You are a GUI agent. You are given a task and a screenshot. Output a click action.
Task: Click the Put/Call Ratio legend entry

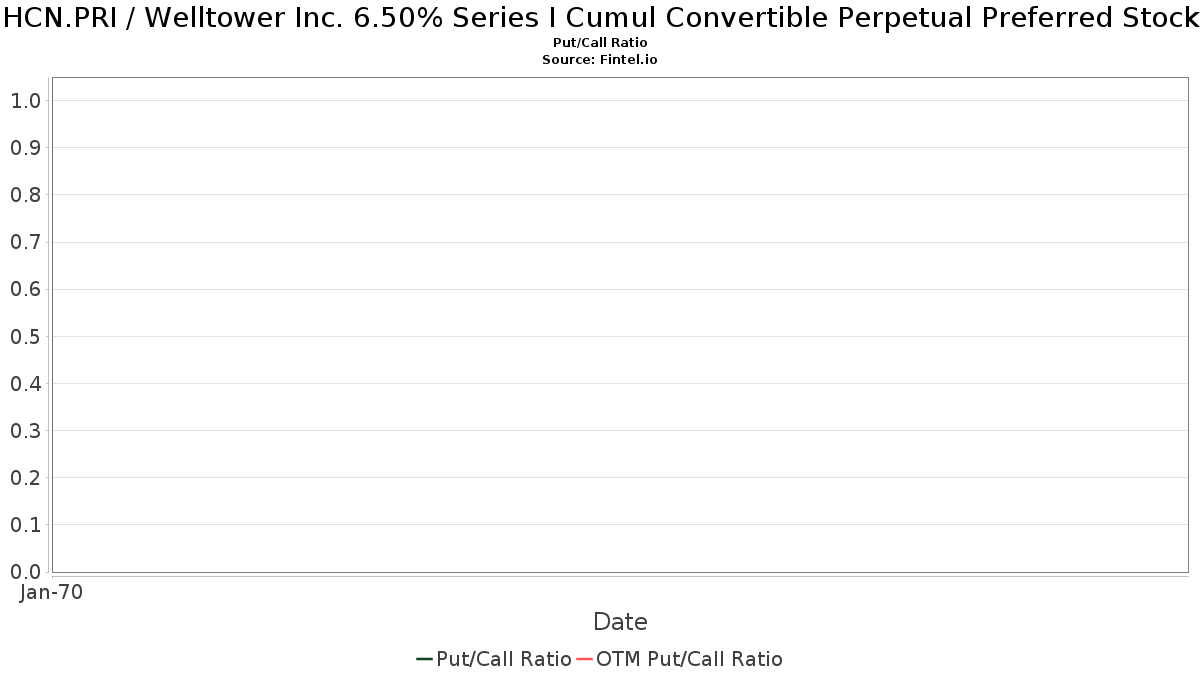pos(493,659)
